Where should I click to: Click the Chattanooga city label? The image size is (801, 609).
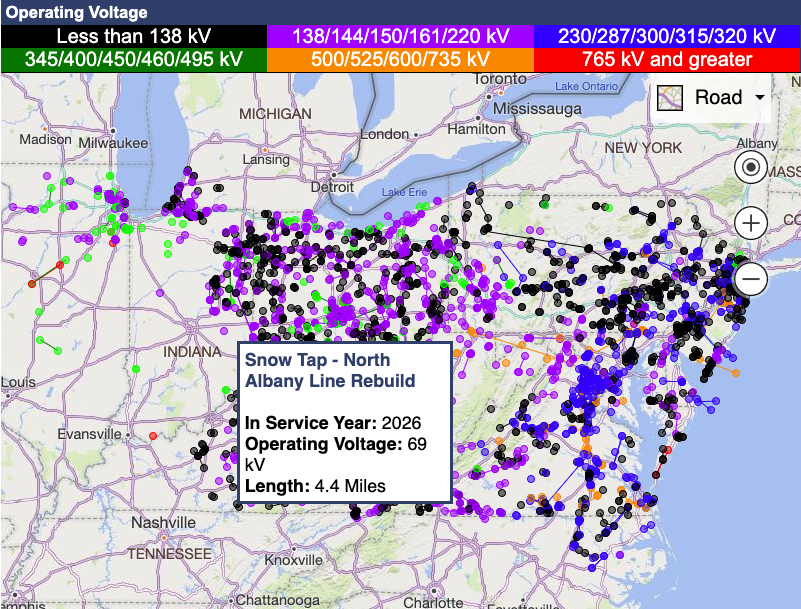click(x=277, y=599)
